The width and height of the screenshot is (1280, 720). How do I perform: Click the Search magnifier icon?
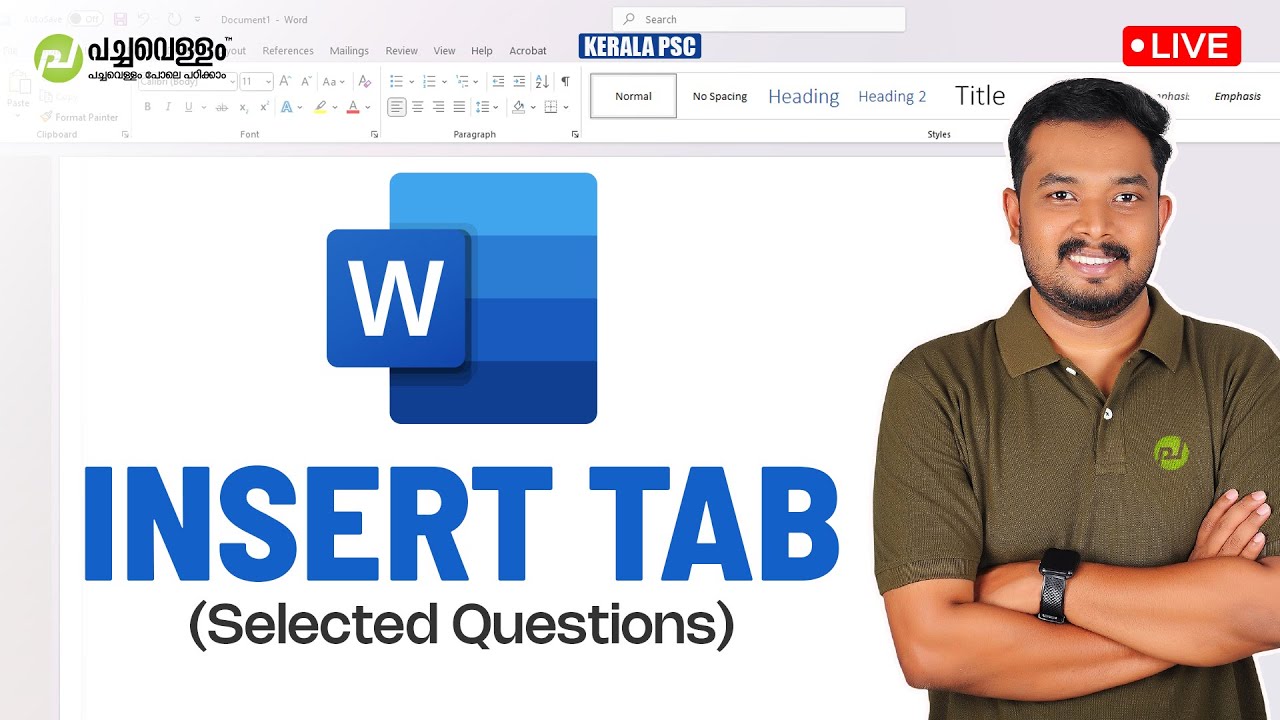[629, 19]
